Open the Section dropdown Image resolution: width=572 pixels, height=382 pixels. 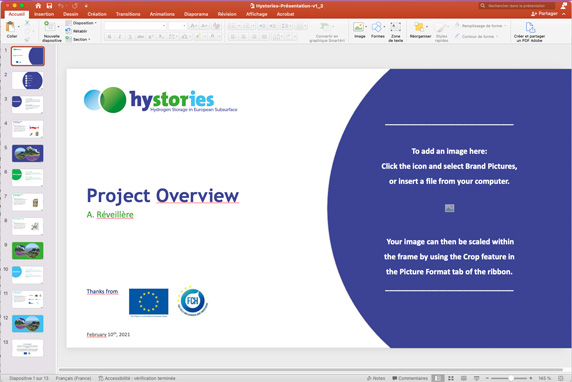78,39
